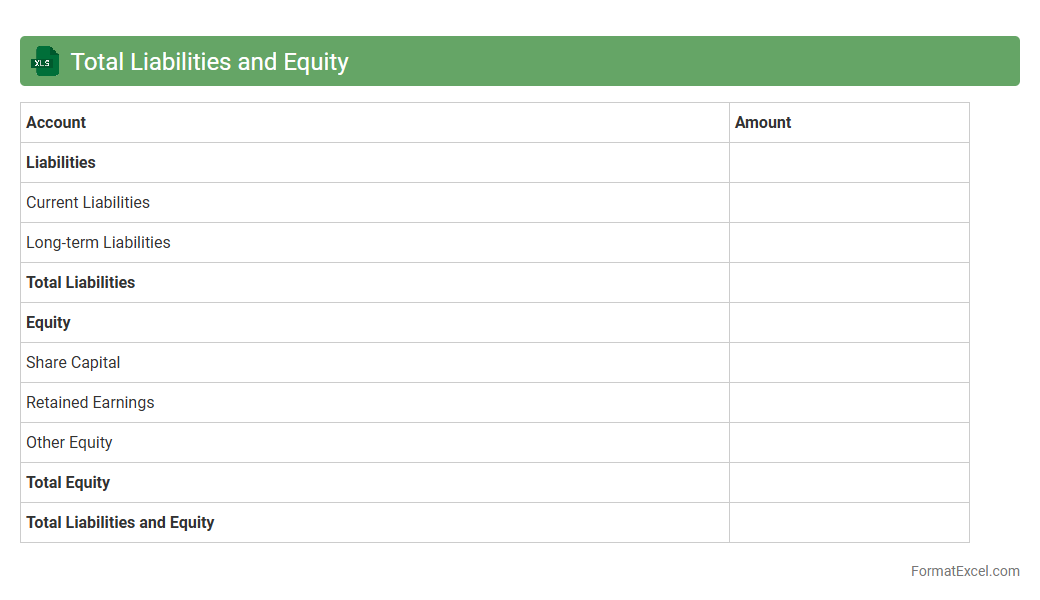1040x600 pixels.
Task: Click the bold Total Equity row label
Action: pos(68,482)
